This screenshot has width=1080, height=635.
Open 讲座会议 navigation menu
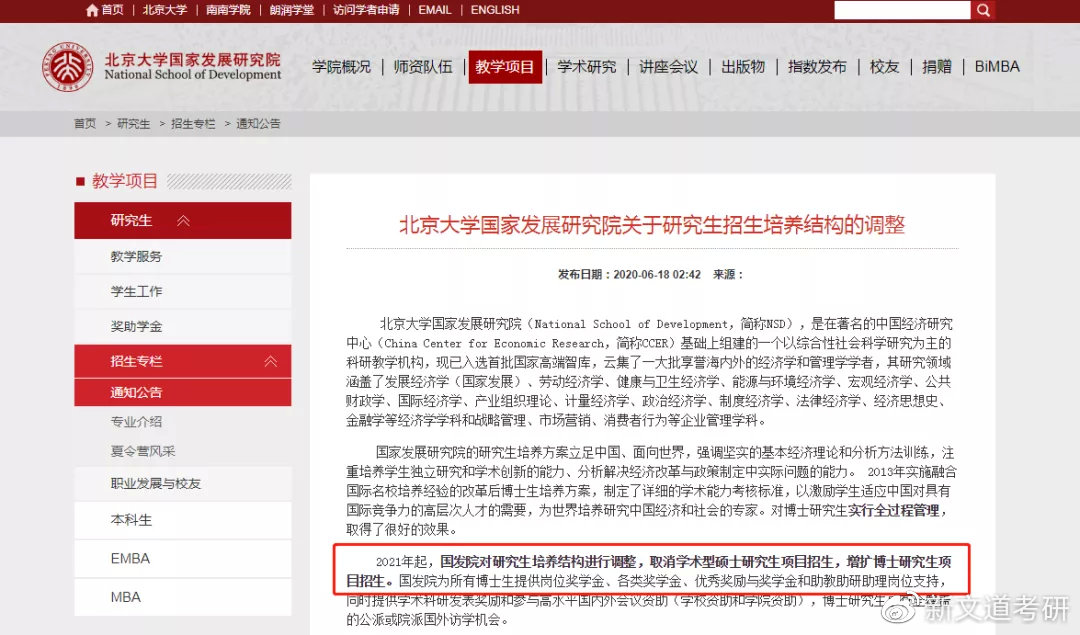pos(668,67)
